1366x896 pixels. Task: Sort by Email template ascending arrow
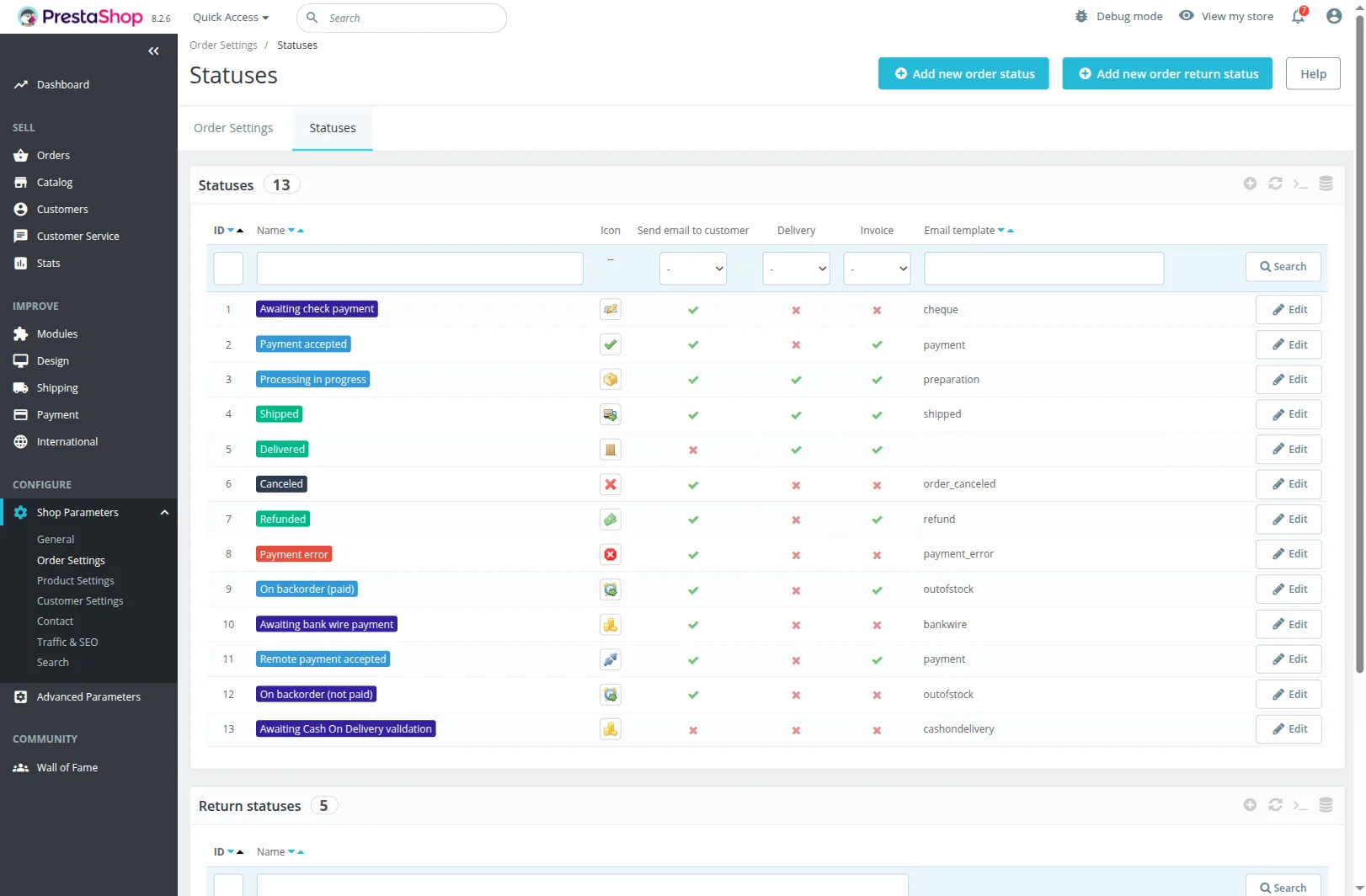click(1011, 231)
